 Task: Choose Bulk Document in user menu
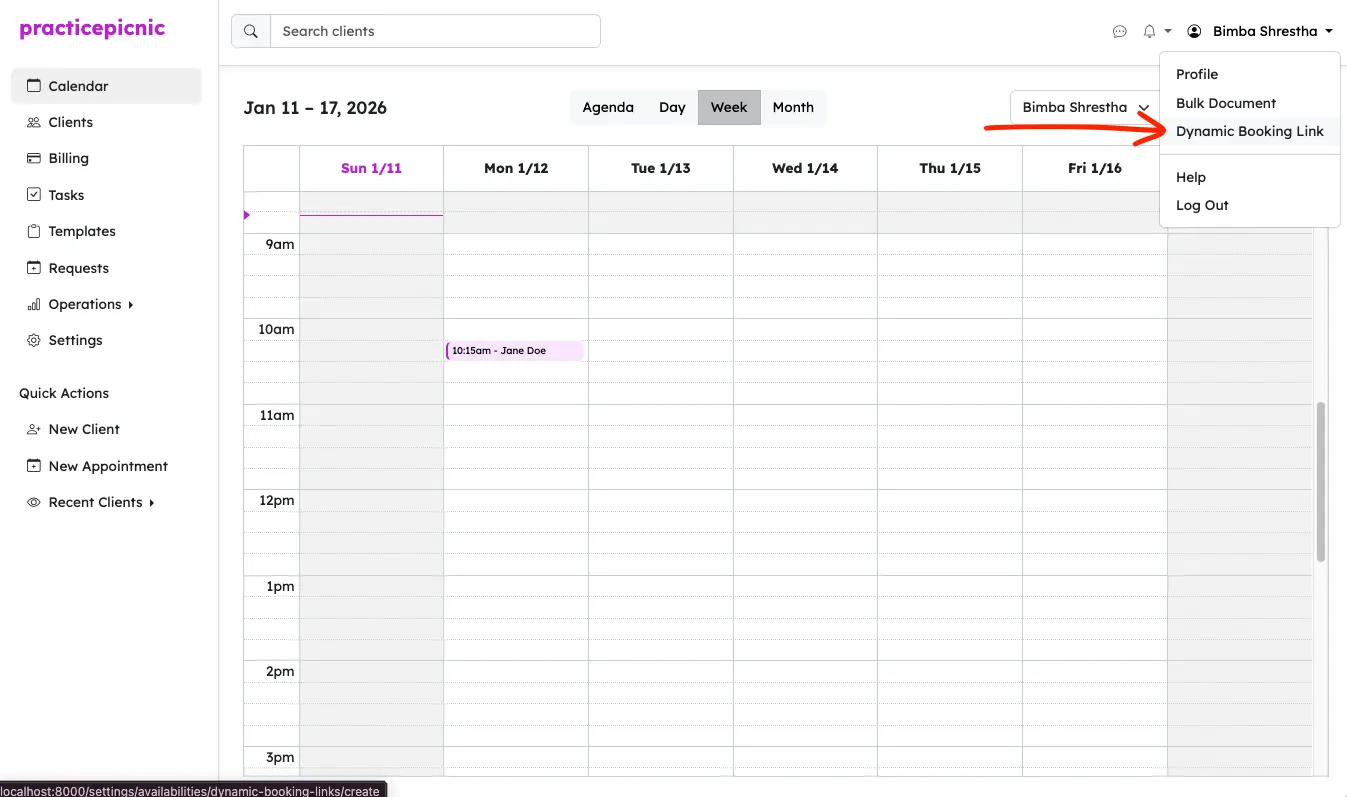click(1225, 104)
